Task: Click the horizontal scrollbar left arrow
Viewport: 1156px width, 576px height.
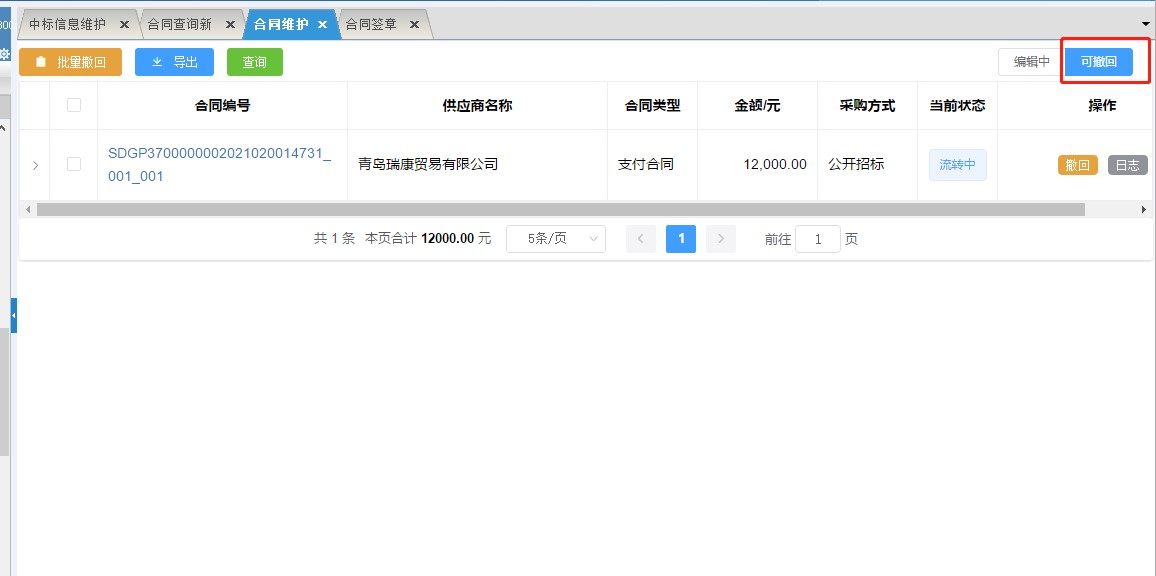Action: [29, 209]
